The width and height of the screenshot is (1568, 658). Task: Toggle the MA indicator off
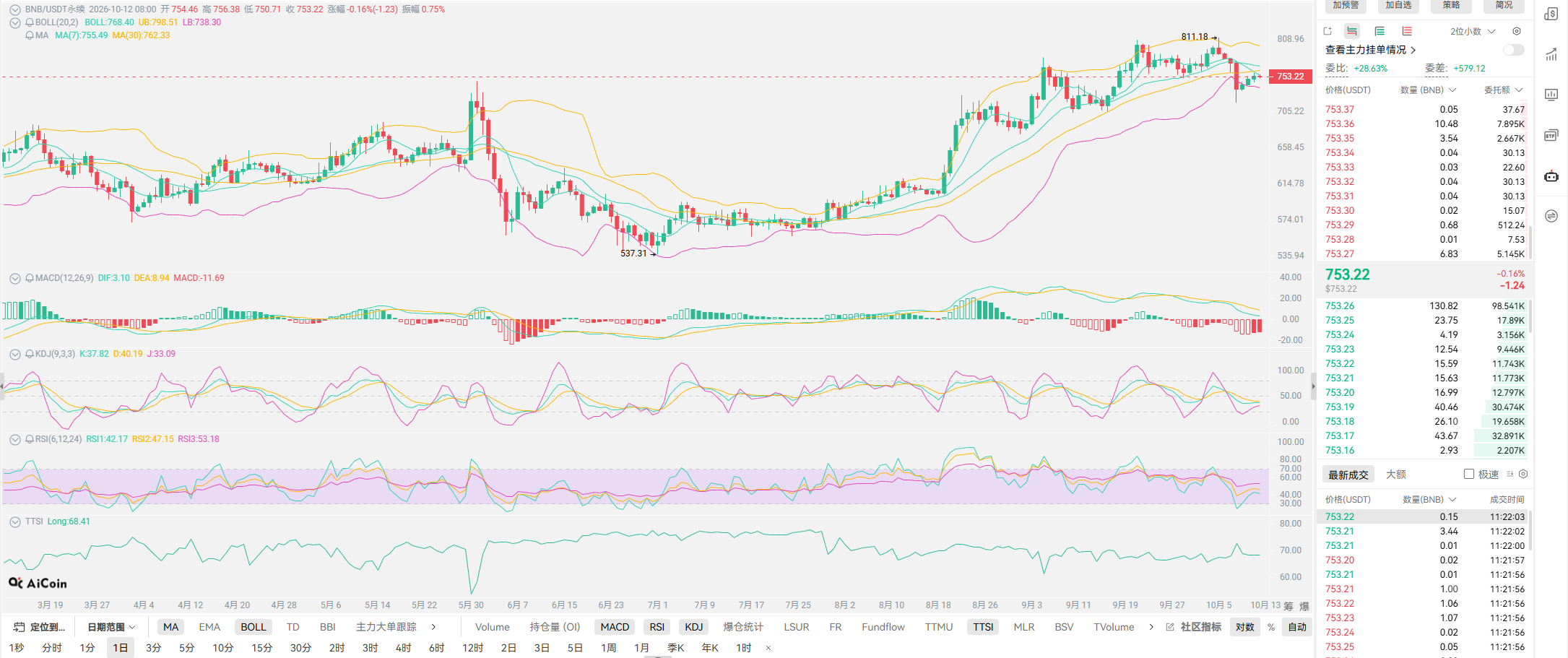coord(170,627)
